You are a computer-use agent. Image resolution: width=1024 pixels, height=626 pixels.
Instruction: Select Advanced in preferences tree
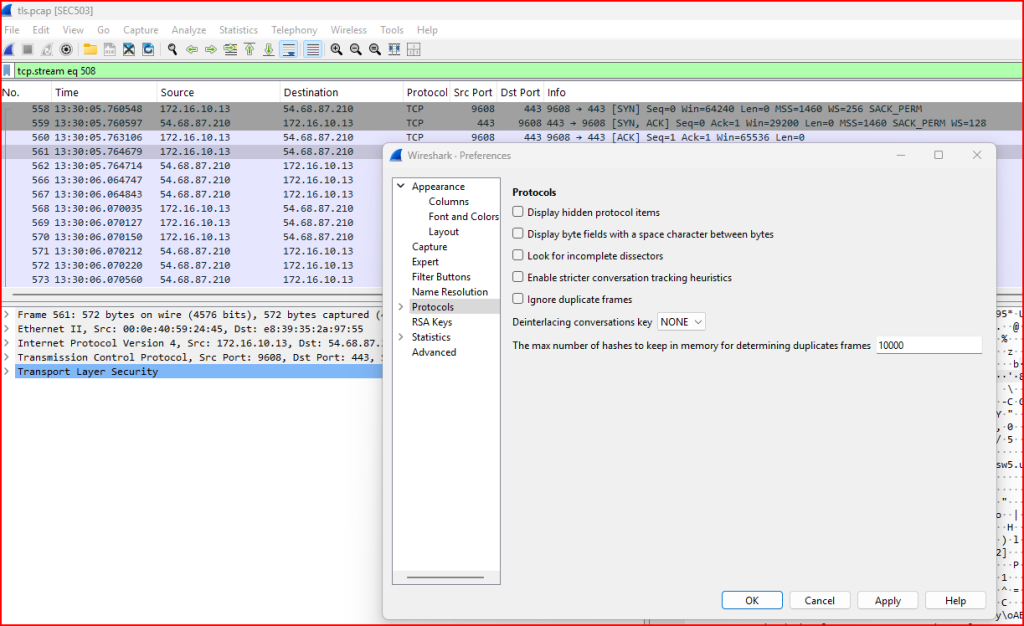point(434,352)
